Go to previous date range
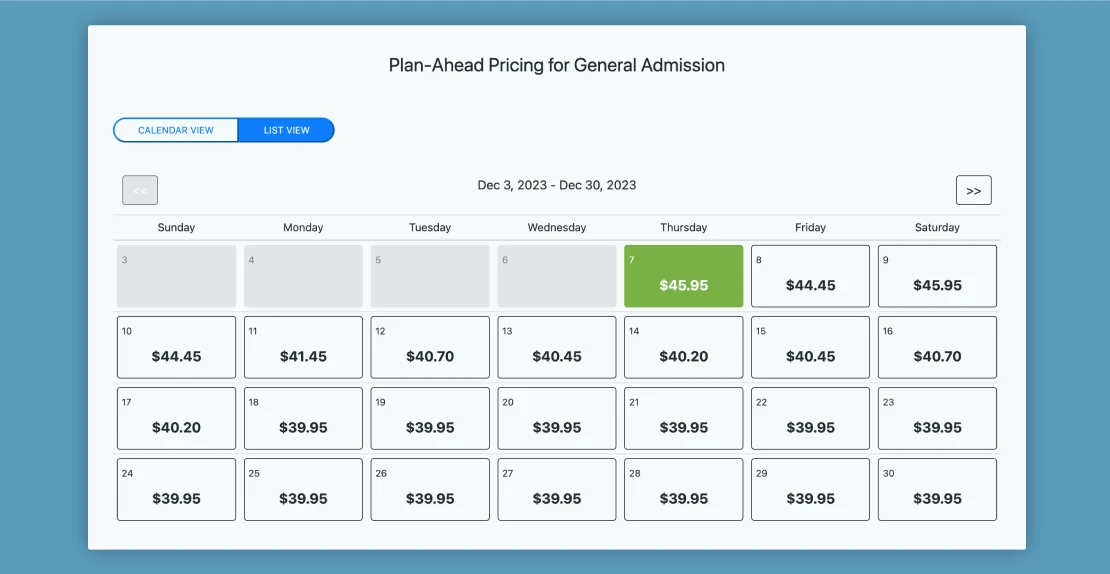This screenshot has width=1110, height=574. pos(140,190)
